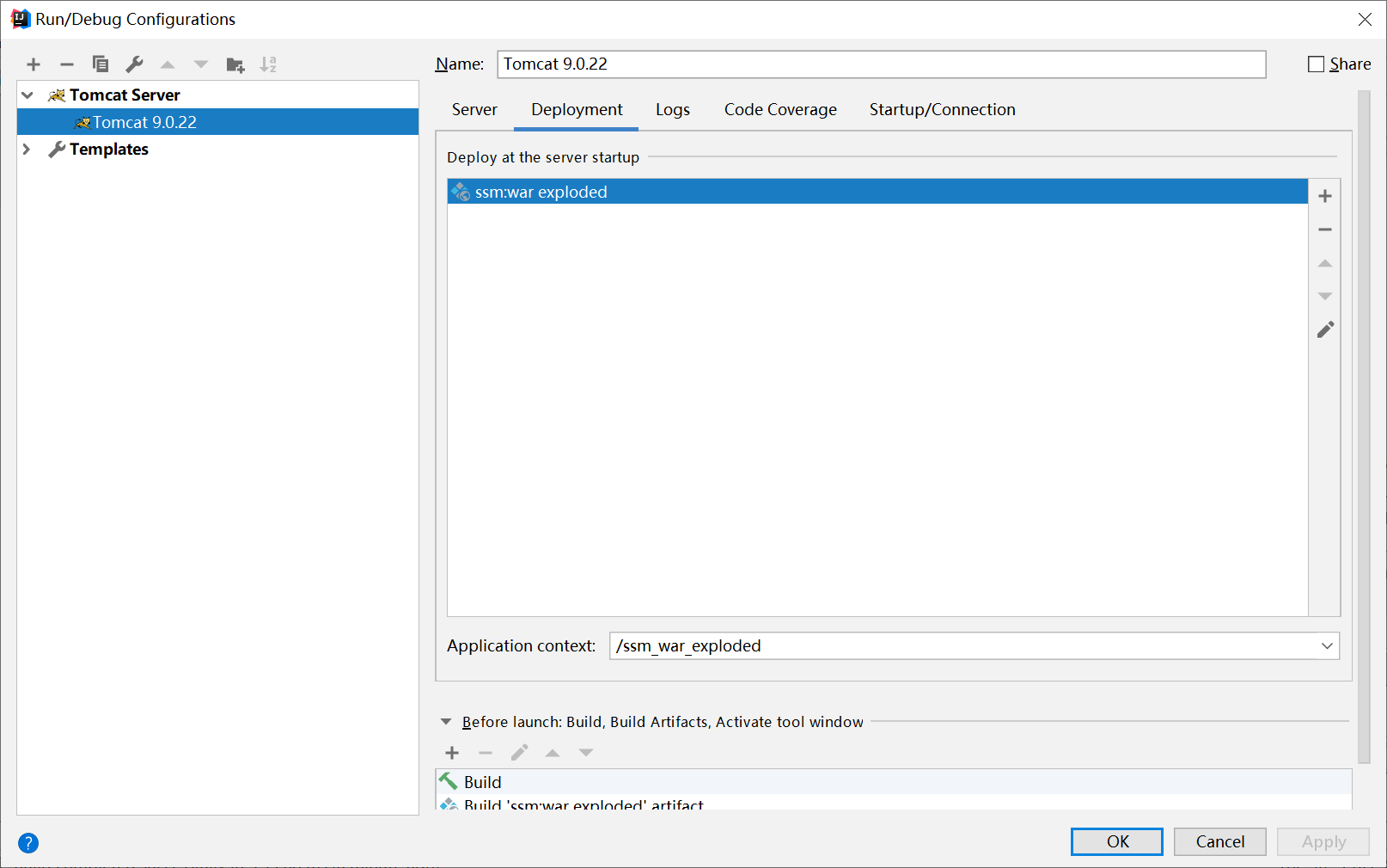Open the Logs tab
The image size is (1387, 868).
click(x=673, y=110)
